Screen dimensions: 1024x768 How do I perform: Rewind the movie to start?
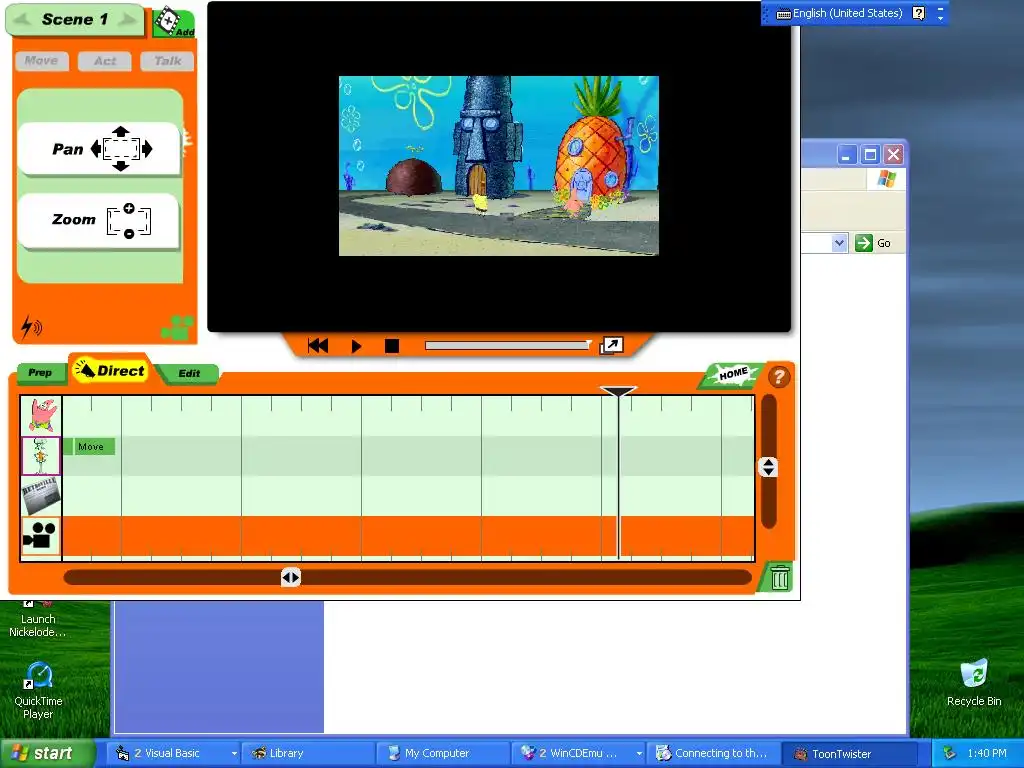click(318, 345)
